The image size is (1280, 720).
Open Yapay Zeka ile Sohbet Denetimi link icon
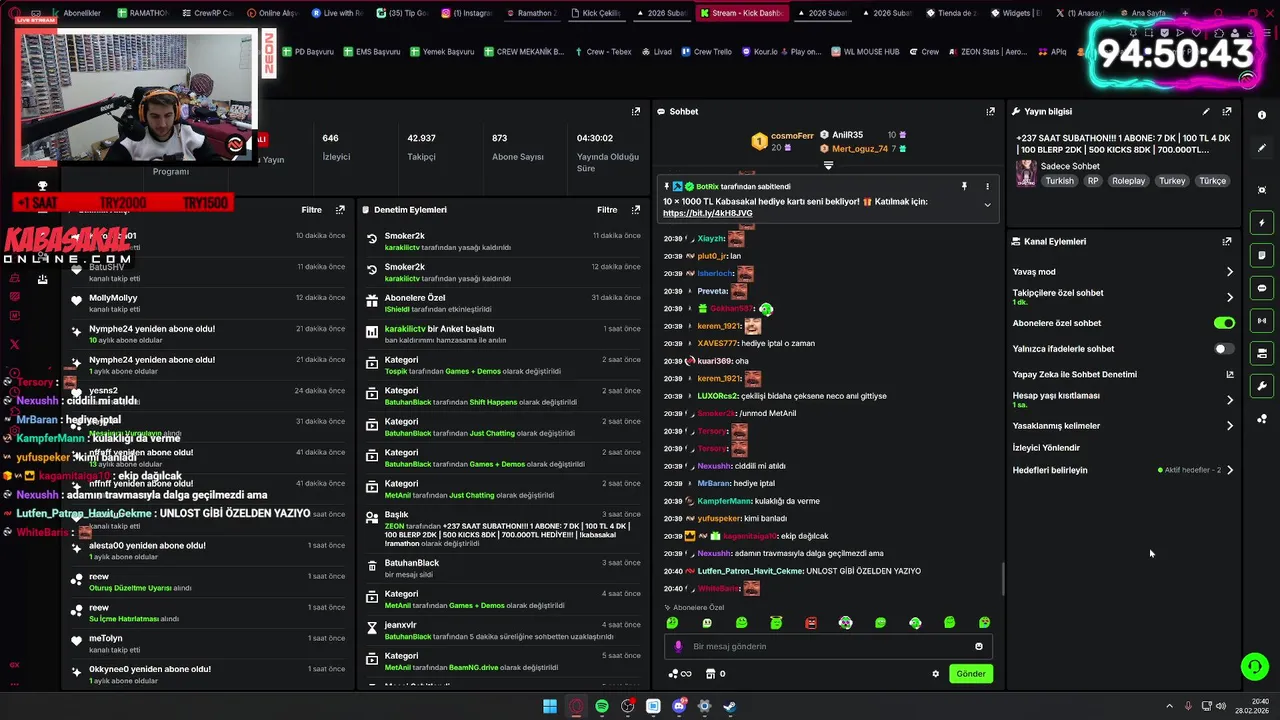pos(1230,374)
